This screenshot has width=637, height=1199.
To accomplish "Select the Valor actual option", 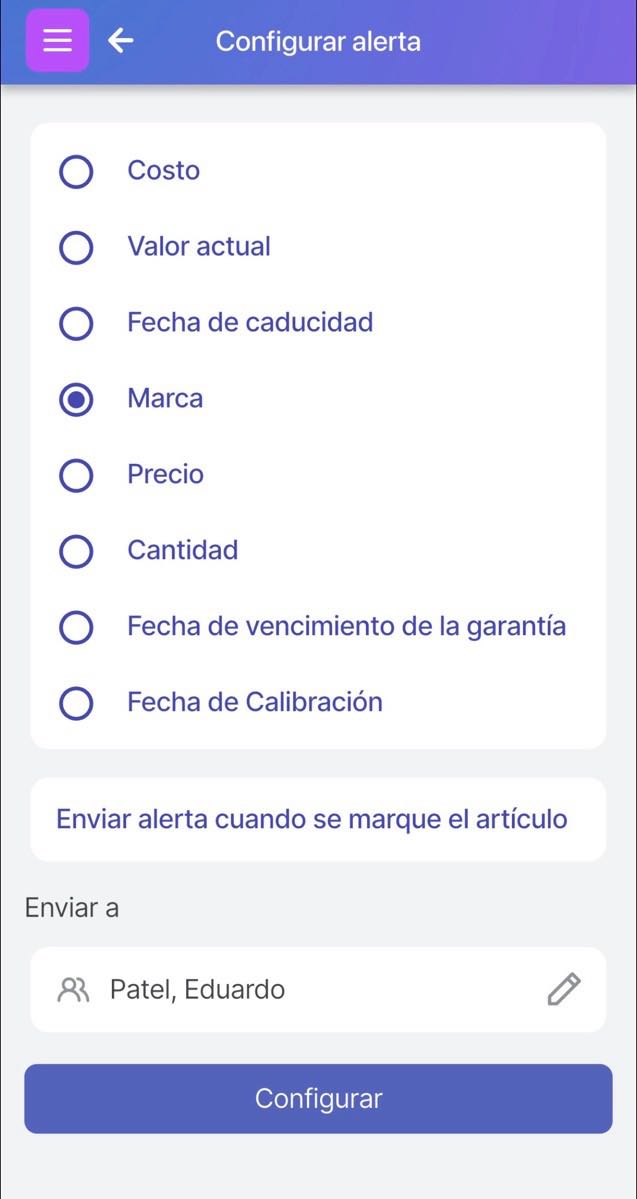I will point(75,248).
